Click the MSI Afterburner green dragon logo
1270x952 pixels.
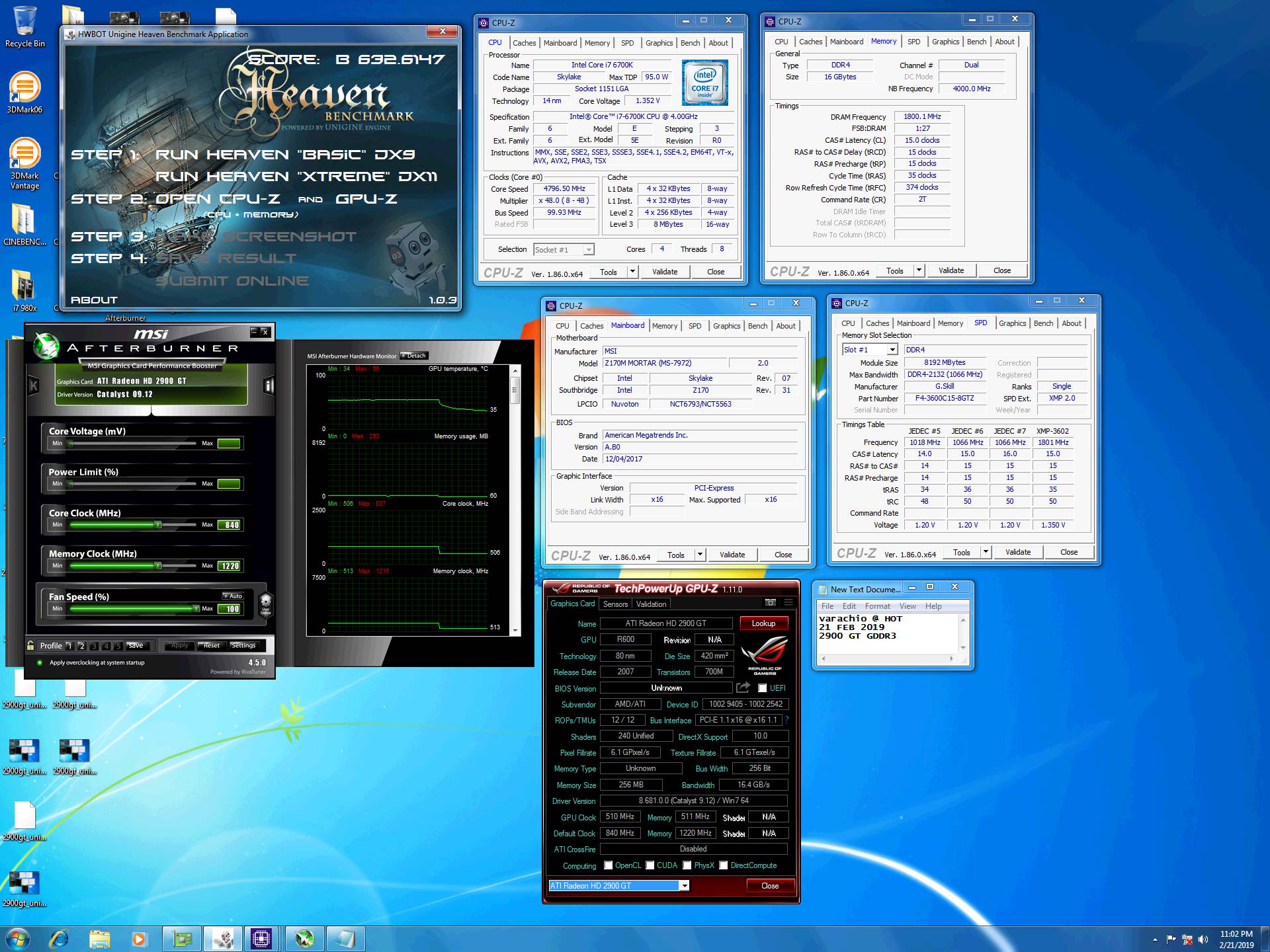(46, 346)
